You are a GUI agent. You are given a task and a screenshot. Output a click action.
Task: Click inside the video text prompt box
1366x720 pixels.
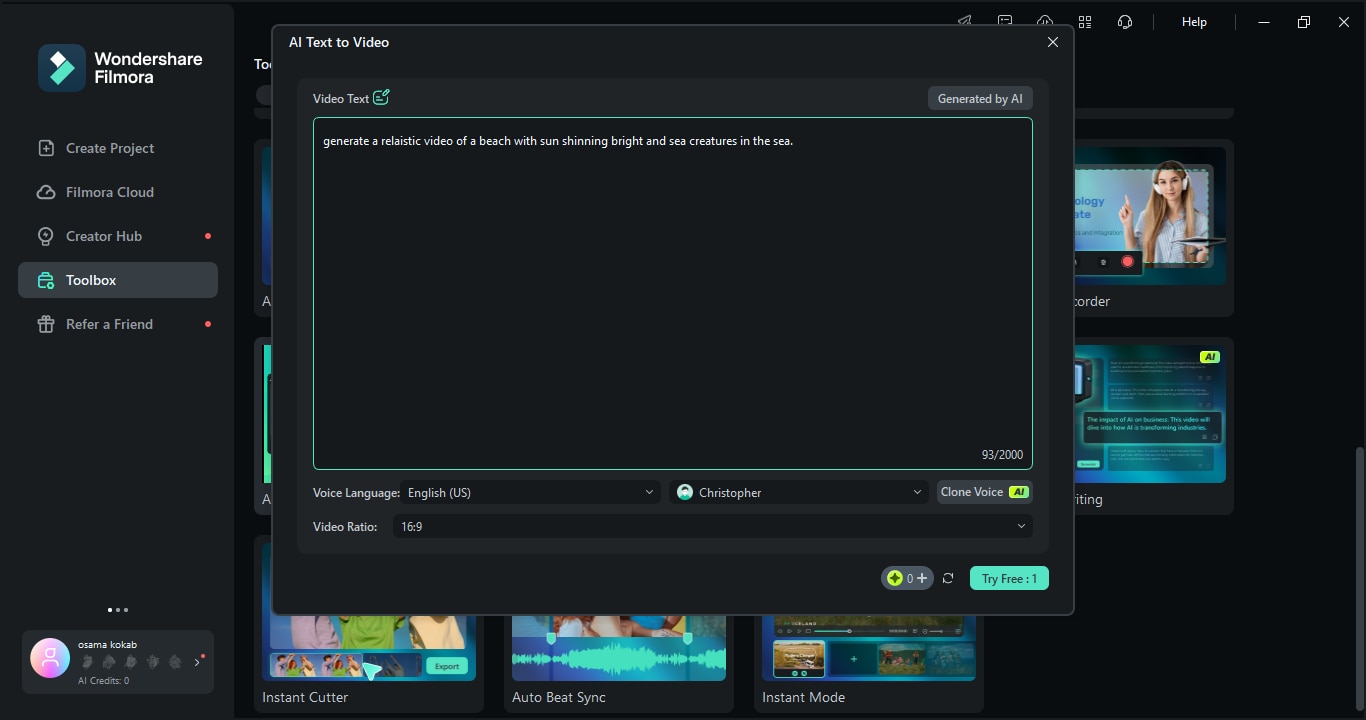(x=673, y=293)
